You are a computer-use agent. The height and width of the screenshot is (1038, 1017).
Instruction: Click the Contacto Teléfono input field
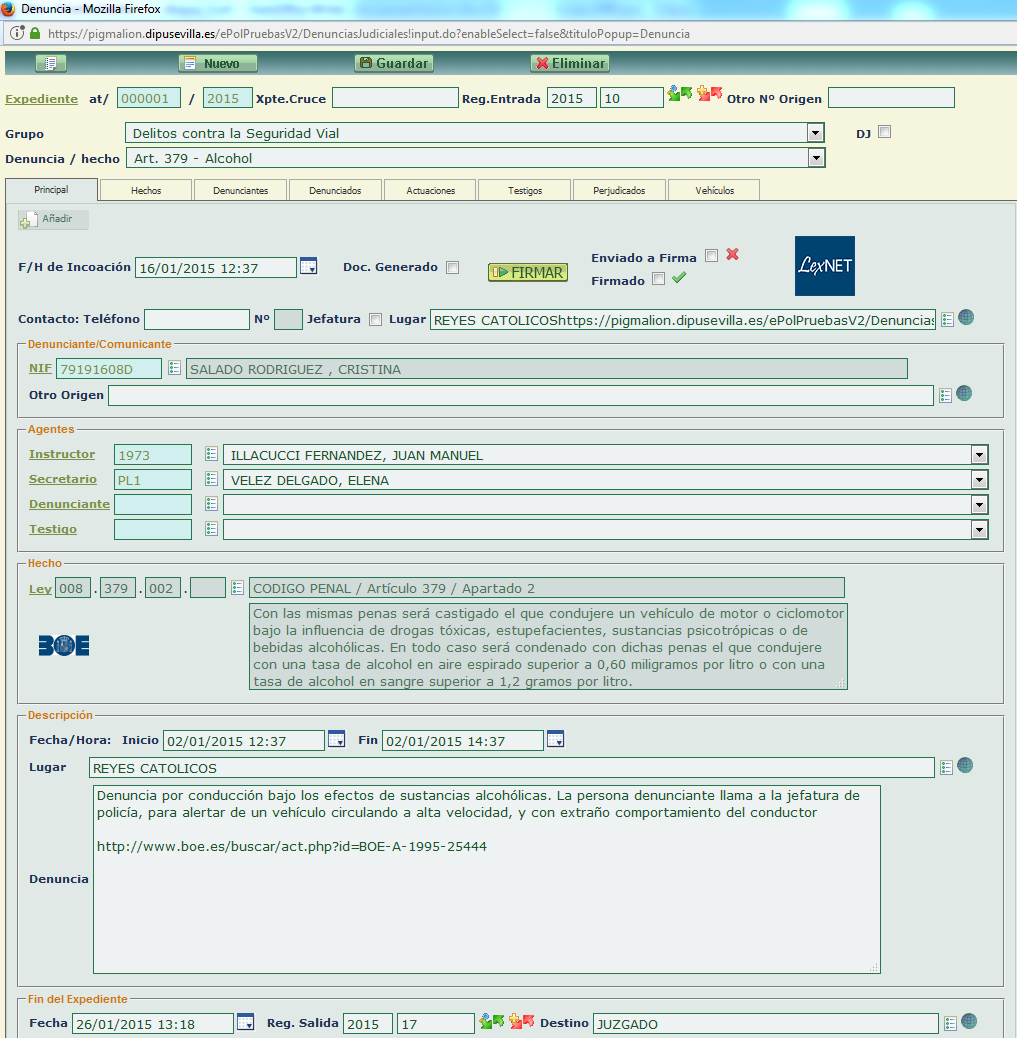196,319
